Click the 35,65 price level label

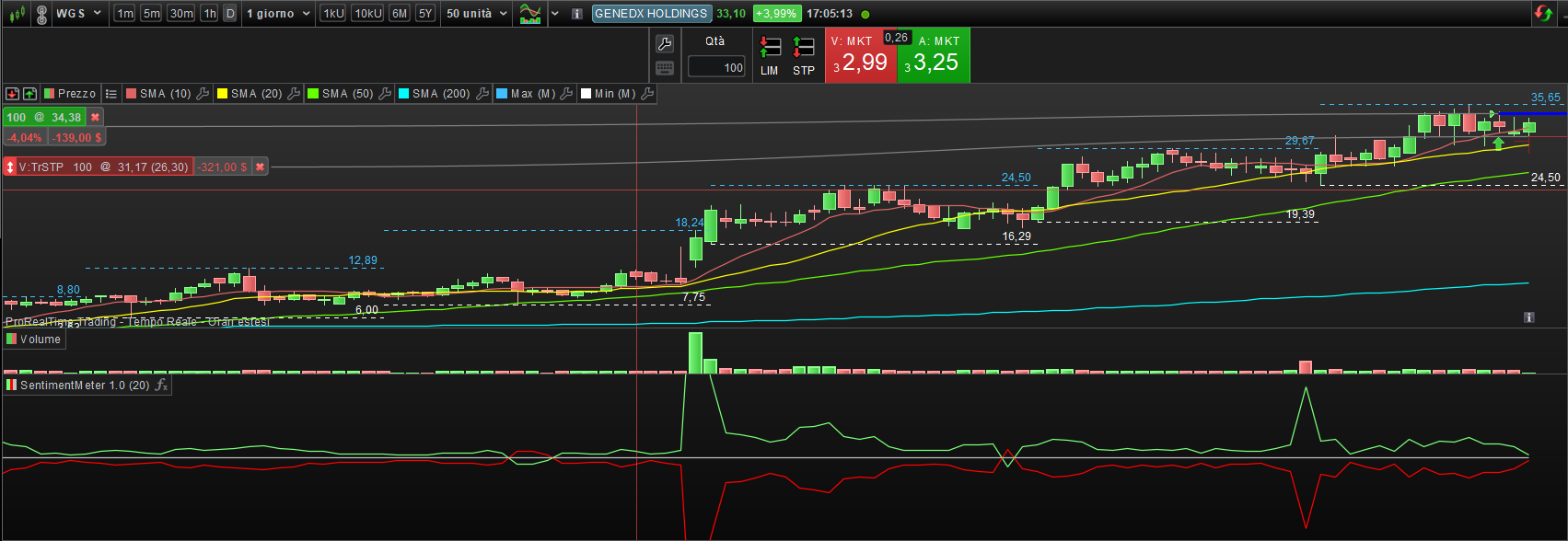[1546, 98]
